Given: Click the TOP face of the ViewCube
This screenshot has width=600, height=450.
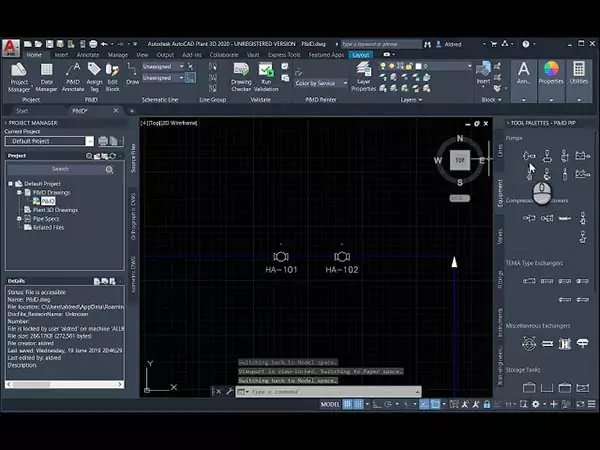Looking at the screenshot, I should [460, 160].
